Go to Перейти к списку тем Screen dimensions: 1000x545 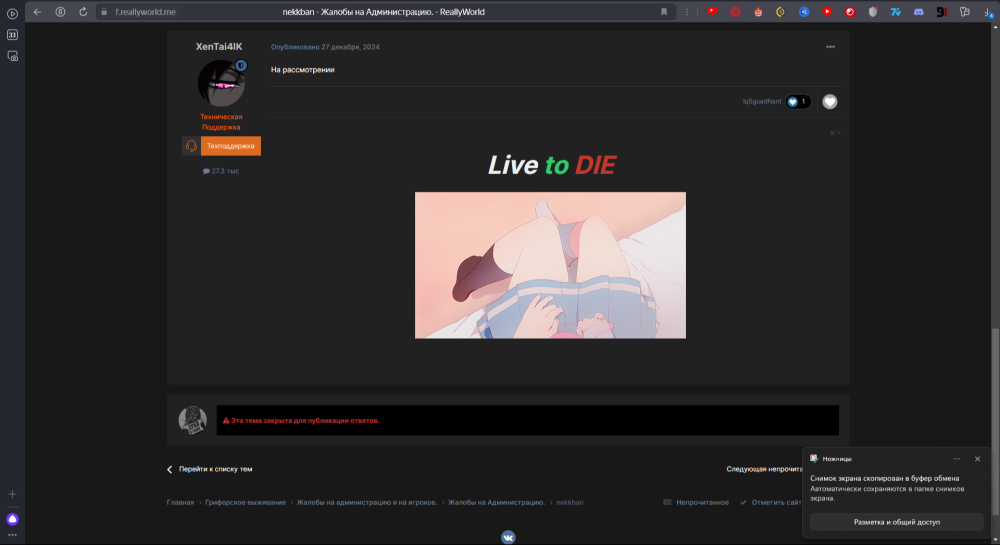pyautogui.click(x=209, y=469)
